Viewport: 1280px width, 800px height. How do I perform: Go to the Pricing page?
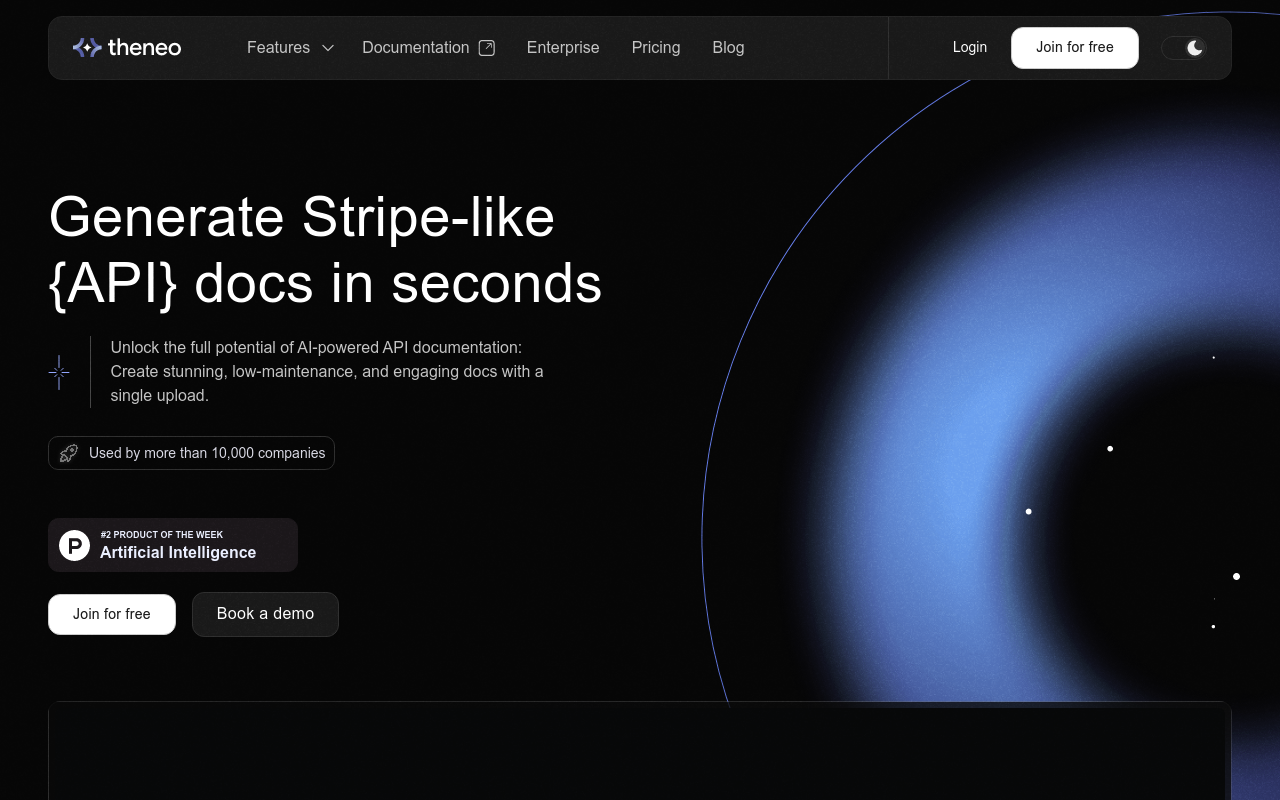656,47
